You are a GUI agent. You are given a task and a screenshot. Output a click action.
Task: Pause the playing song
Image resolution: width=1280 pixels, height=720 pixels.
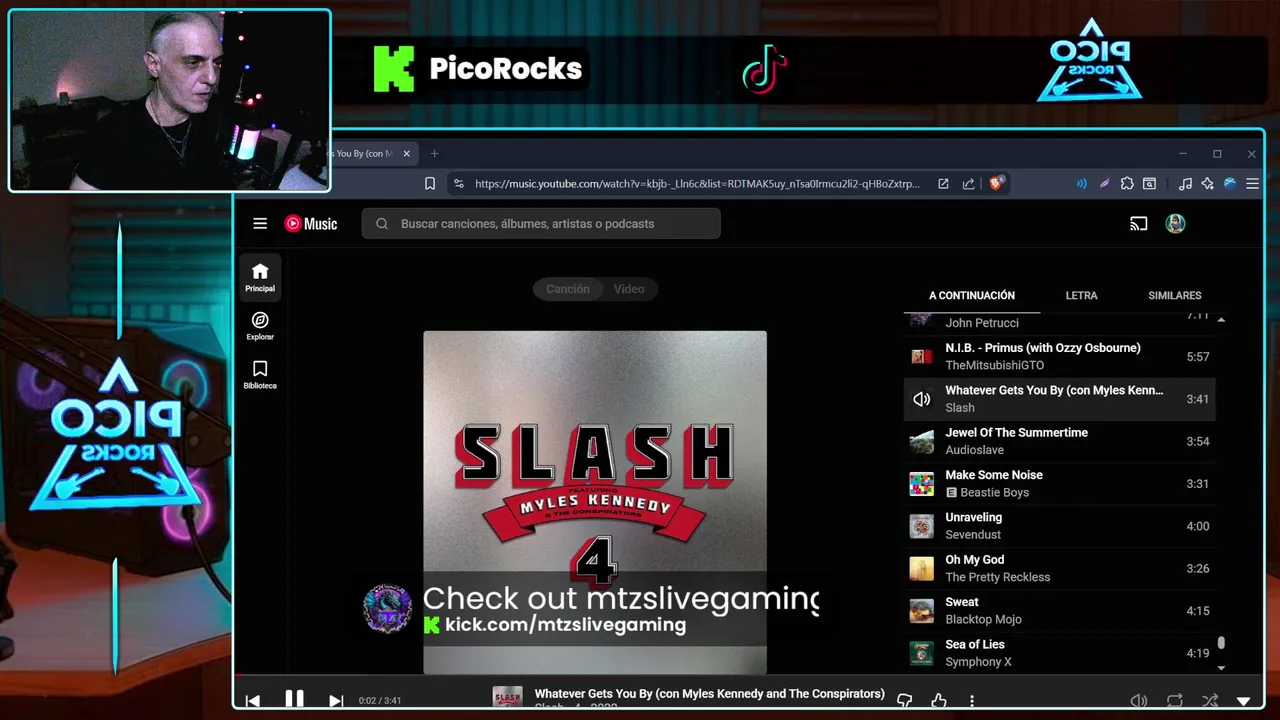pos(294,700)
